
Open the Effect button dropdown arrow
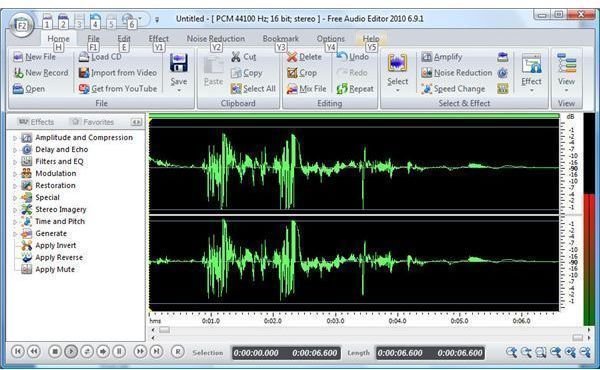click(x=532, y=91)
